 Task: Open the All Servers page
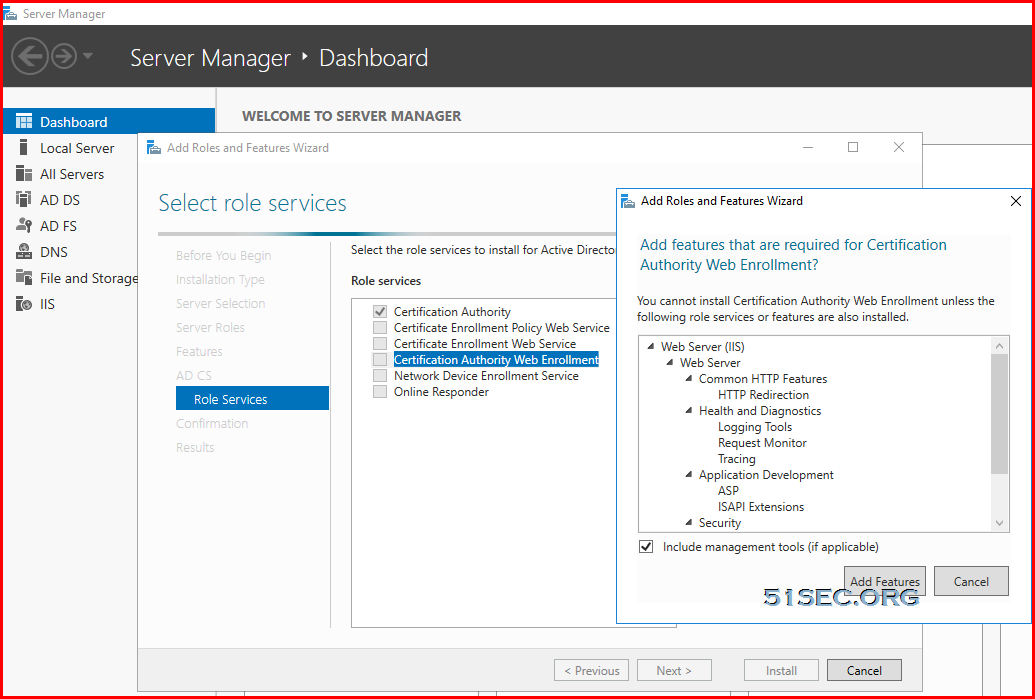72,174
